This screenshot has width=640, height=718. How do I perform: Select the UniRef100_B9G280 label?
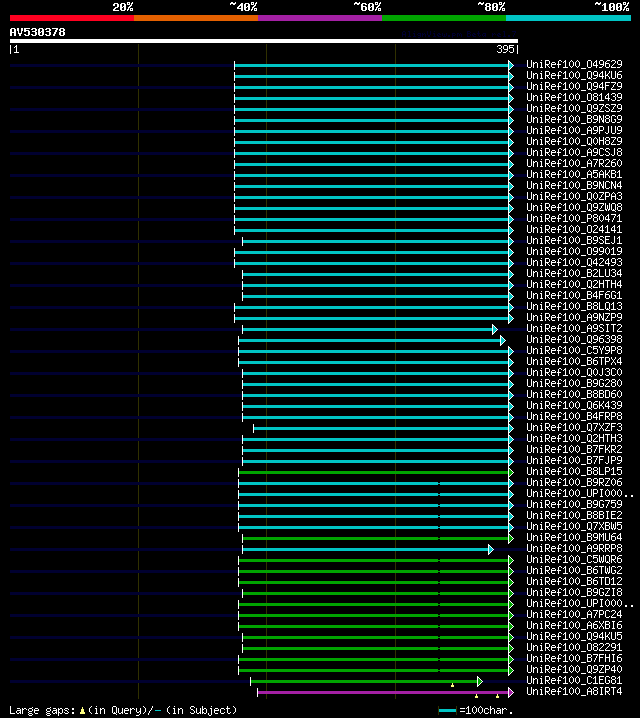point(574,383)
